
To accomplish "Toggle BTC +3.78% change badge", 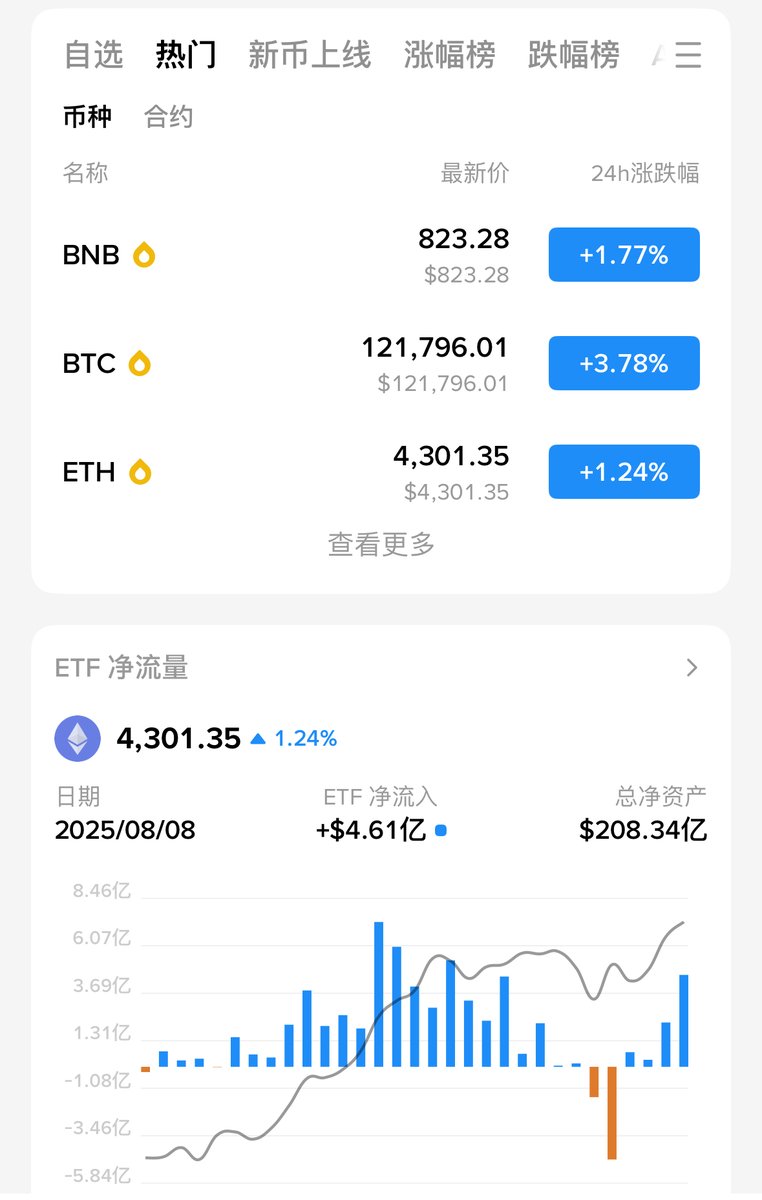I will coord(624,363).
